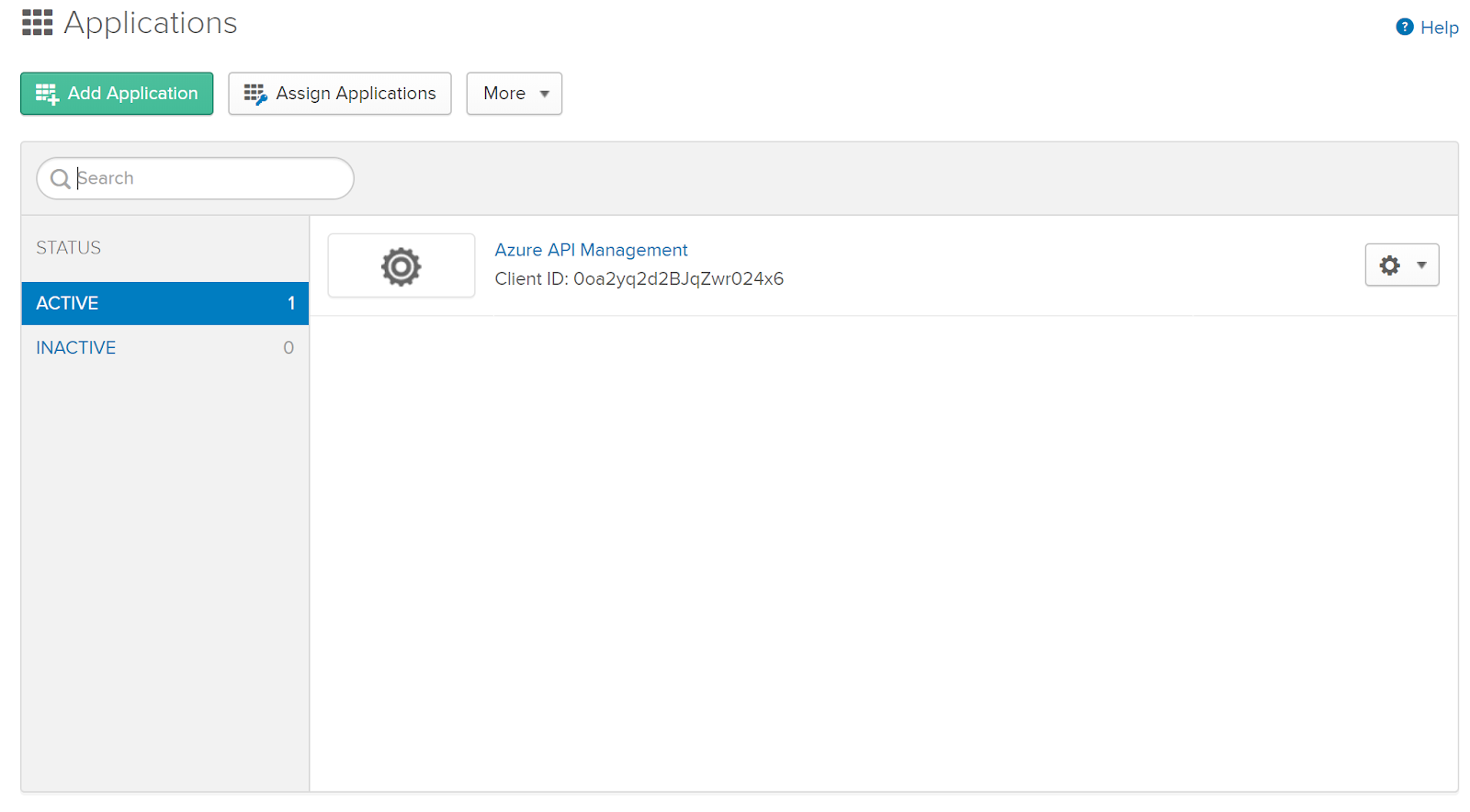
Task: Click the Client ID text 0oa2yq2d2BJqZwr024x6
Action: [x=678, y=279]
